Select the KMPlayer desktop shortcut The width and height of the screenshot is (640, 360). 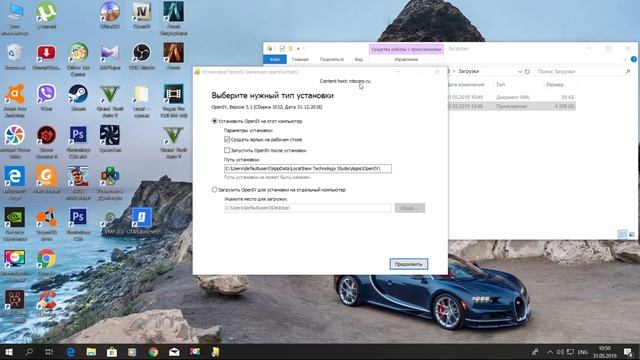[x=110, y=57]
